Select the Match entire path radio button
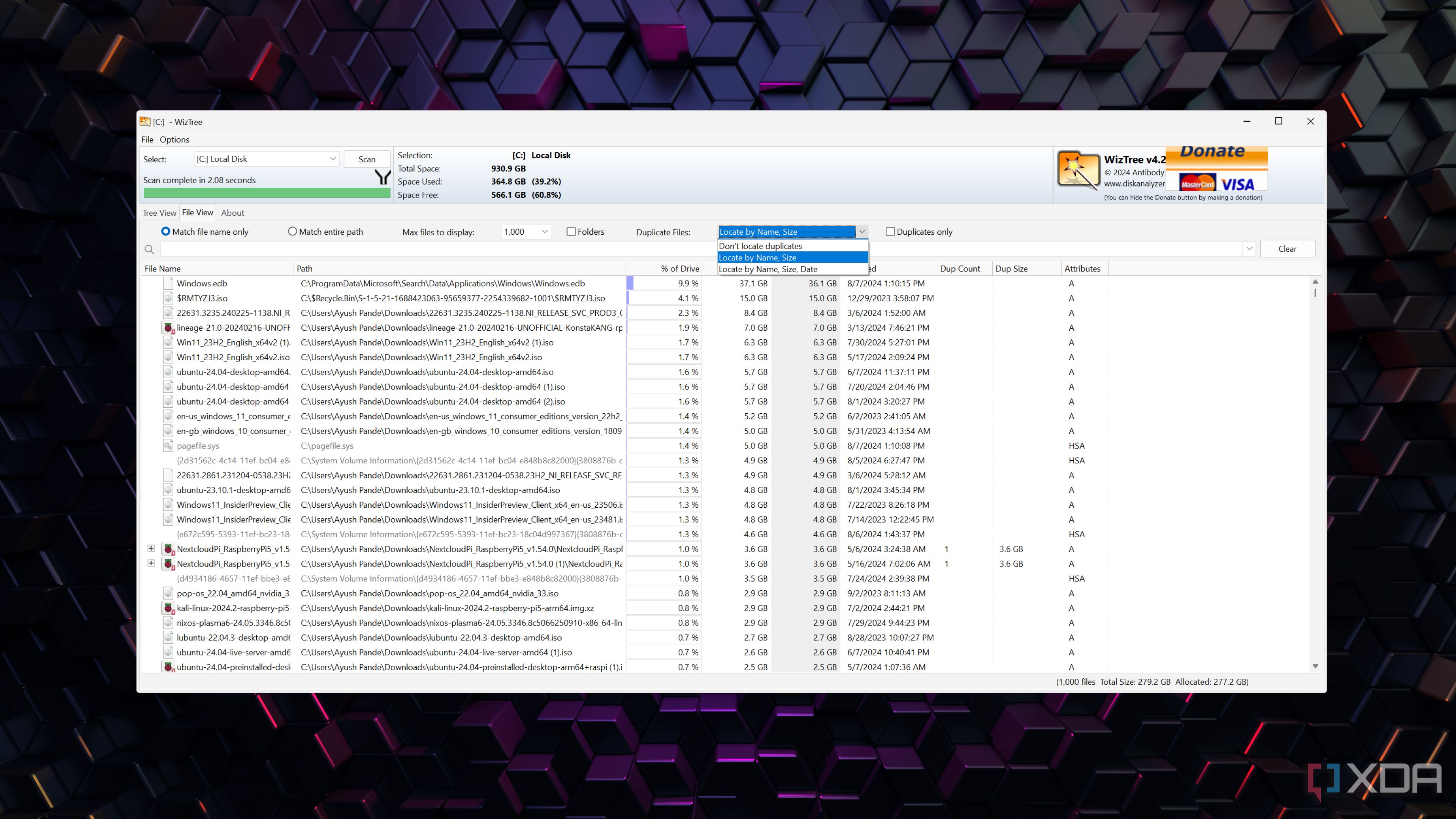 [x=292, y=232]
